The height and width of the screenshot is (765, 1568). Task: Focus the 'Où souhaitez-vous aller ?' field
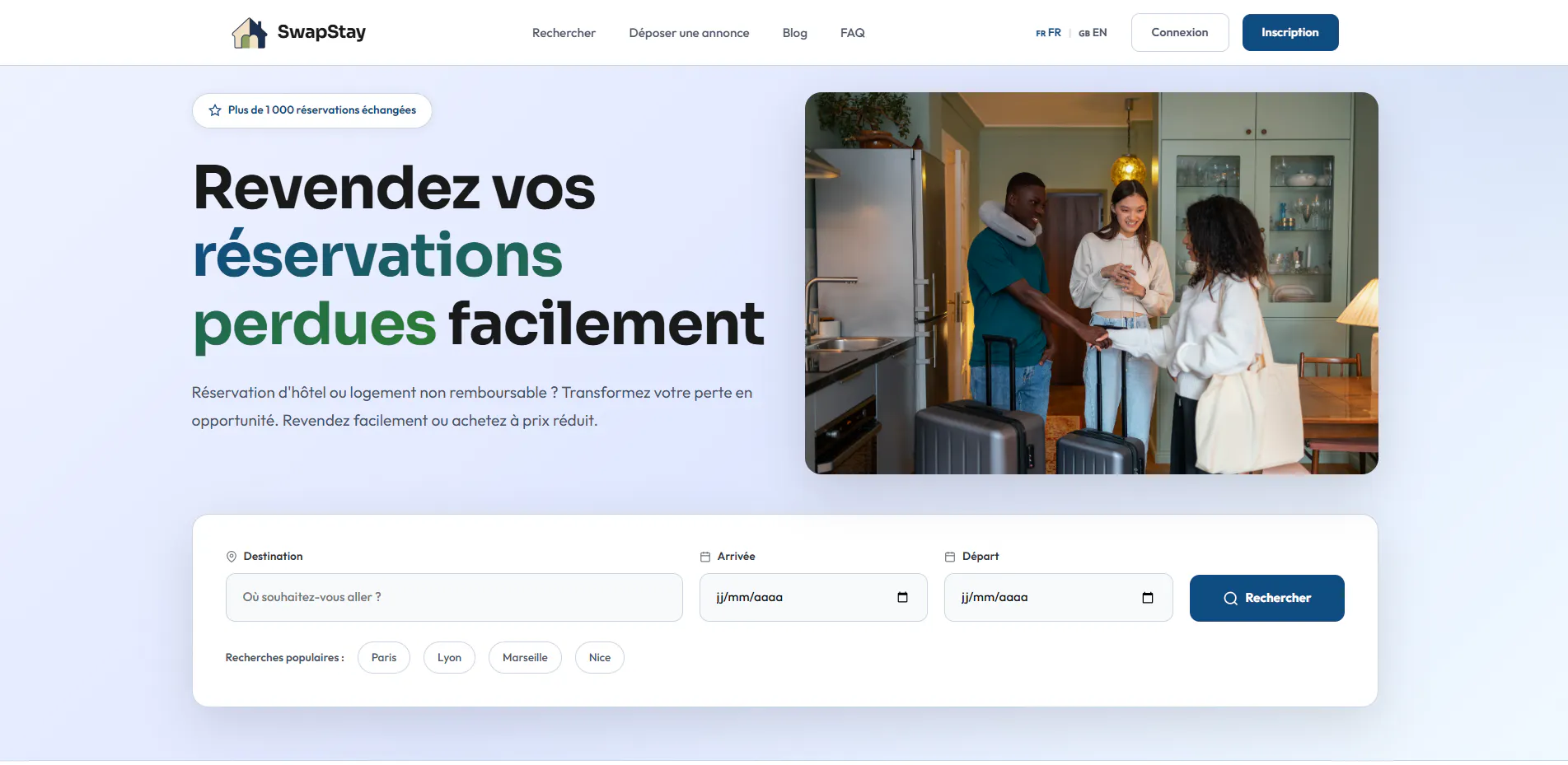pyautogui.click(x=454, y=597)
